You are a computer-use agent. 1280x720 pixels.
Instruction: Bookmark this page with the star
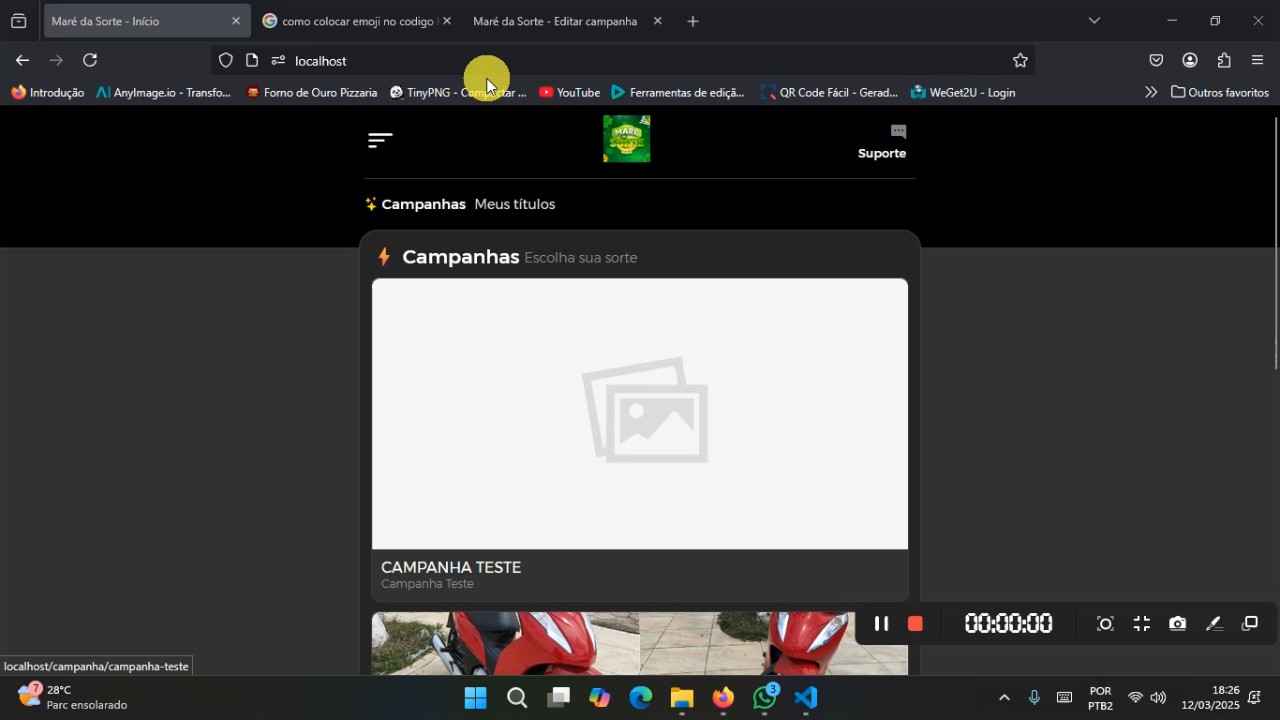(1020, 60)
